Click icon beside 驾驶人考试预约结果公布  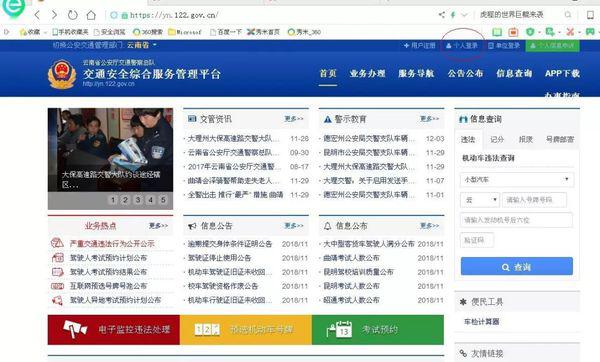pos(57,272)
